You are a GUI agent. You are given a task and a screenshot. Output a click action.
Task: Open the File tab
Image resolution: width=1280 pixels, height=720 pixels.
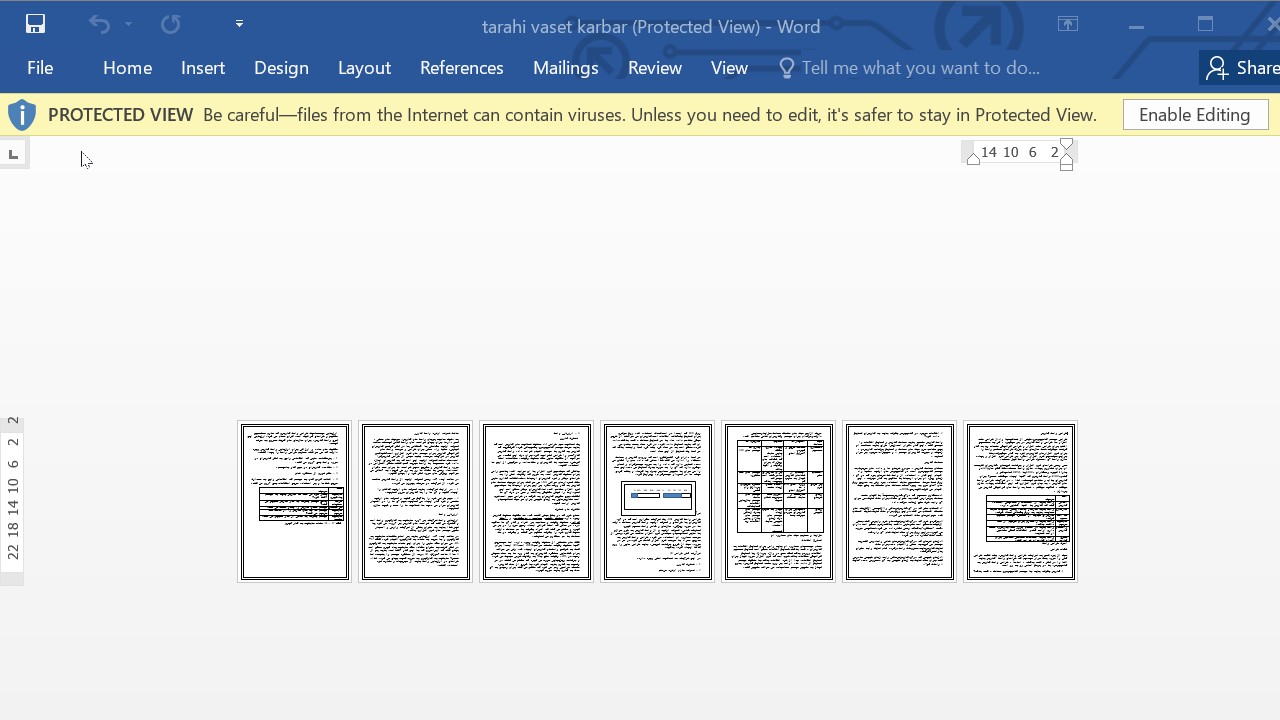tap(40, 68)
